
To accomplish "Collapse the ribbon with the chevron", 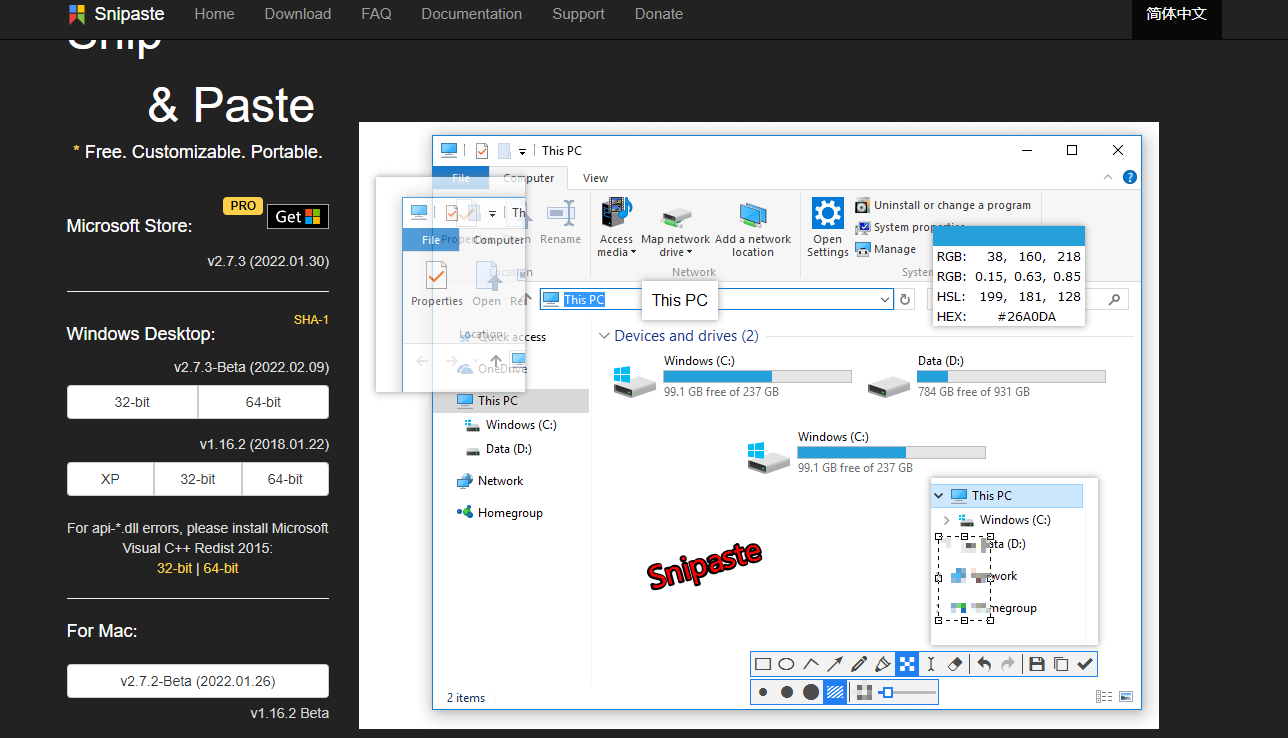I will tap(1108, 177).
